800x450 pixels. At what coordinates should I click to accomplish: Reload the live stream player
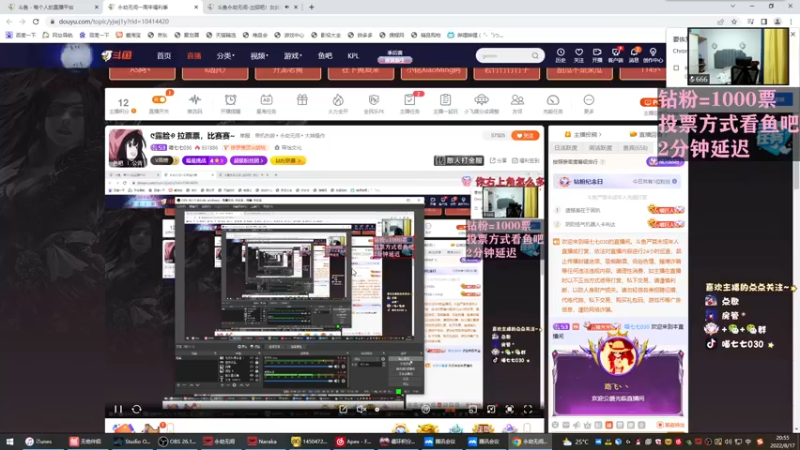(136, 409)
